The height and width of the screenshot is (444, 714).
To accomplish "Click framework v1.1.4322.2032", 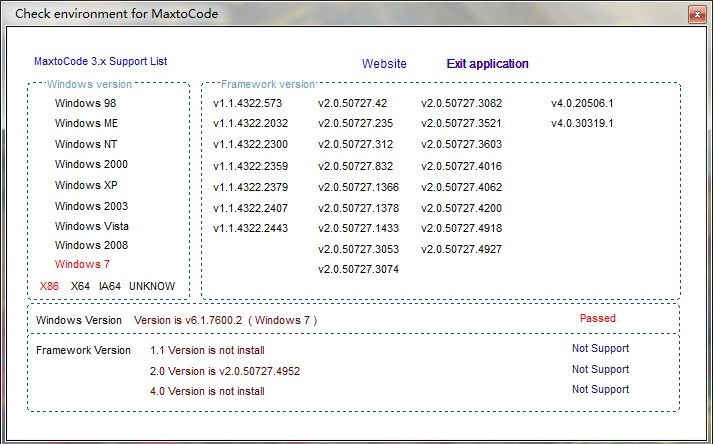I will (250, 123).
